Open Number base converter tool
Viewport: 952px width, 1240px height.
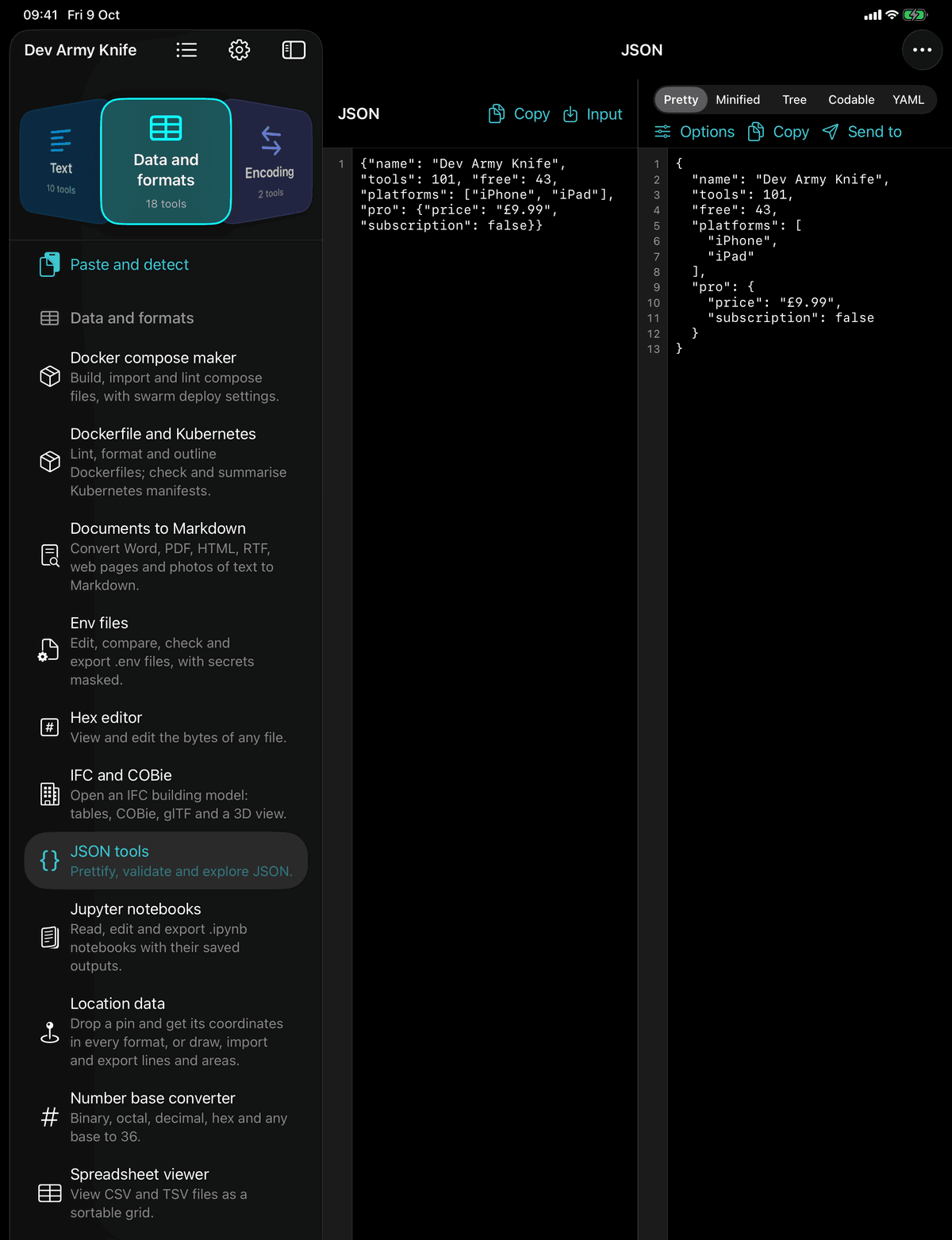tap(166, 1117)
